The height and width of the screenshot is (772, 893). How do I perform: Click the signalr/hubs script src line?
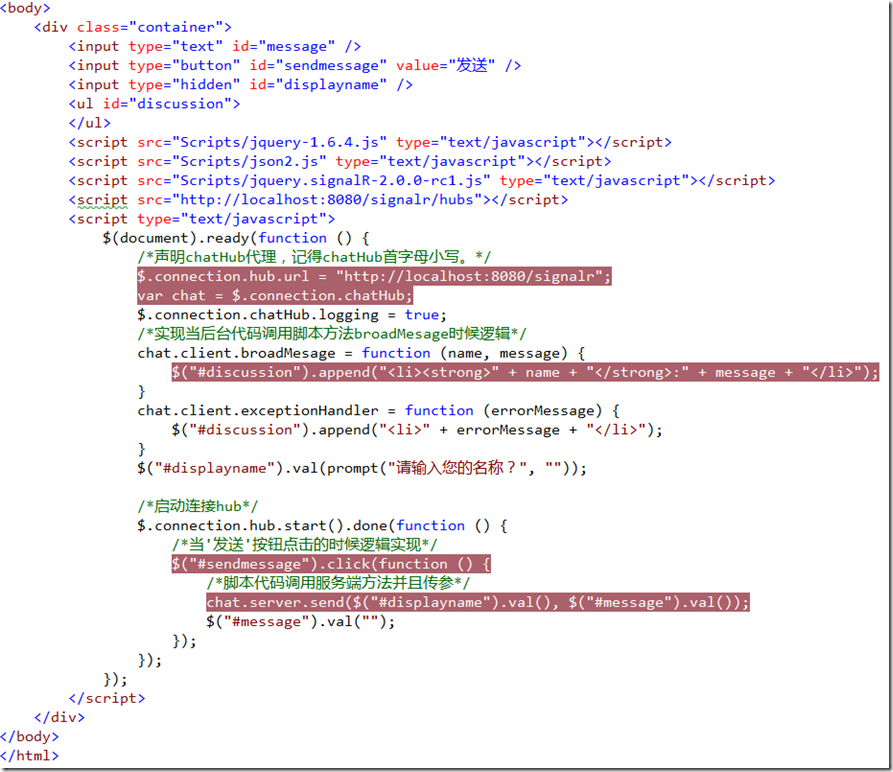pos(318,200)
